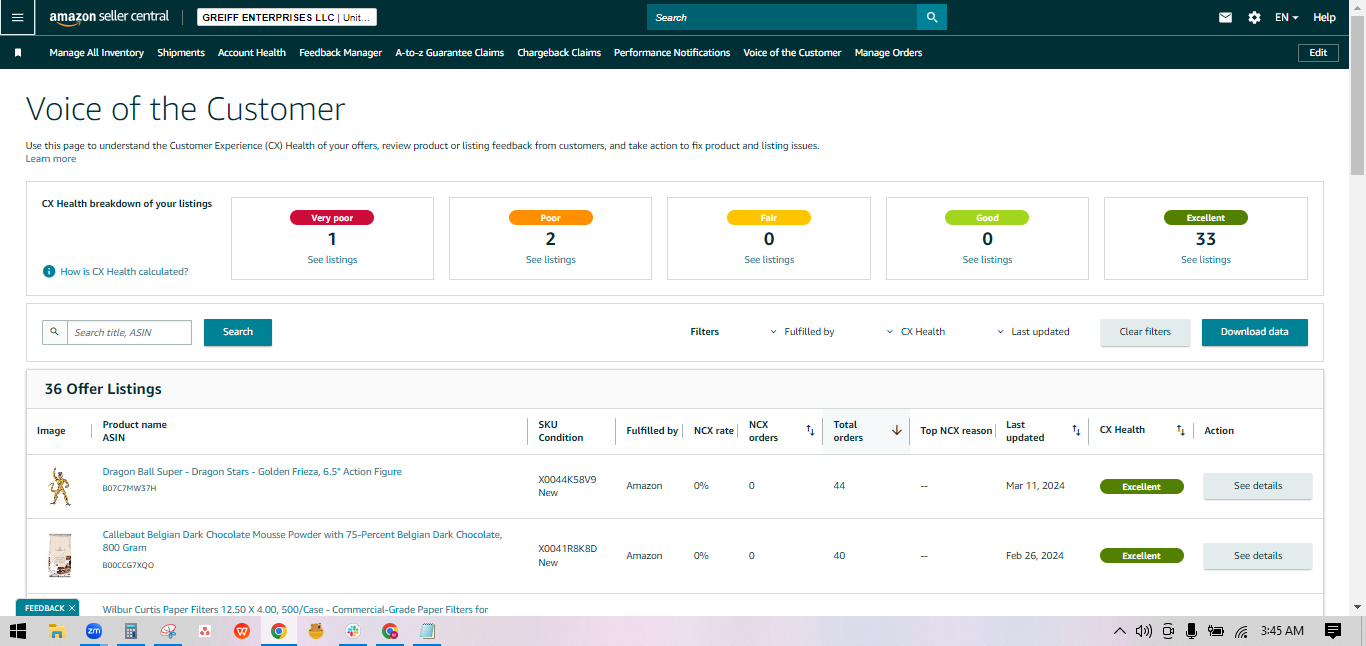Viewport: 1366px width, 646px height.
Task: Click the Amazon Seller Central logo
Action: (x=108, y=17)
